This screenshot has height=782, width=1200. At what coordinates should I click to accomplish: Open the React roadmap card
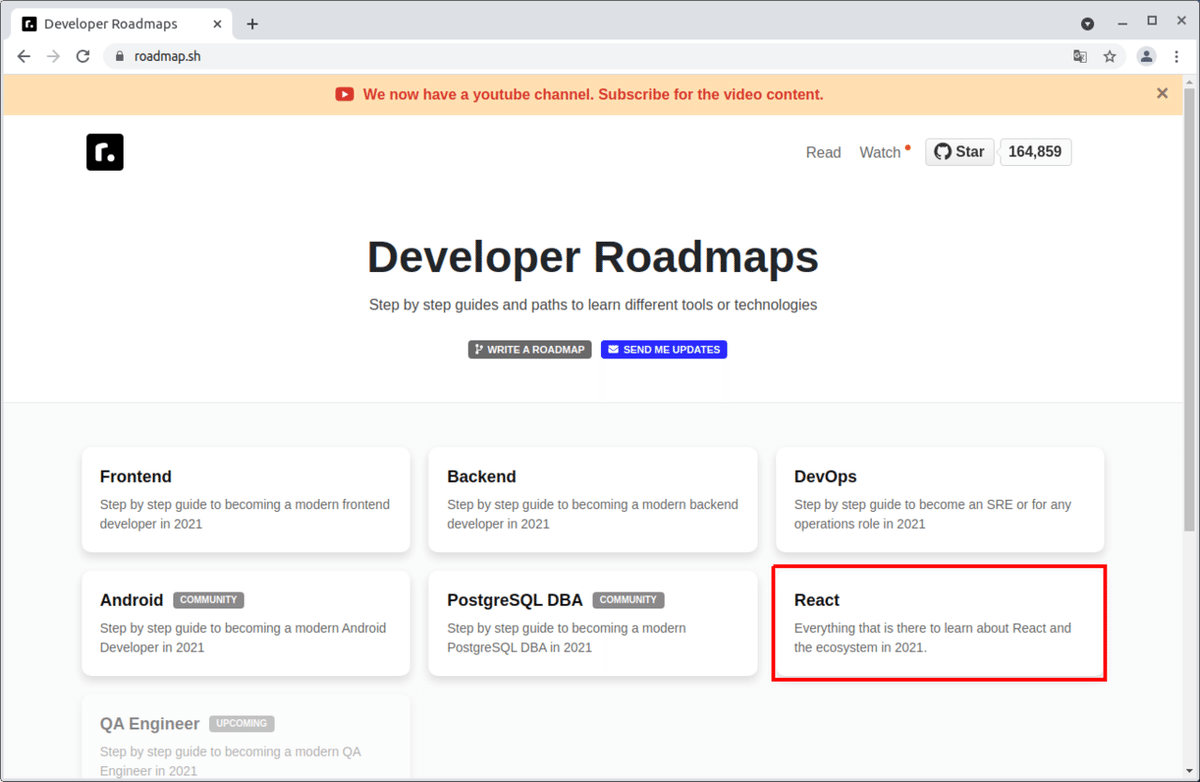(938, 622)
